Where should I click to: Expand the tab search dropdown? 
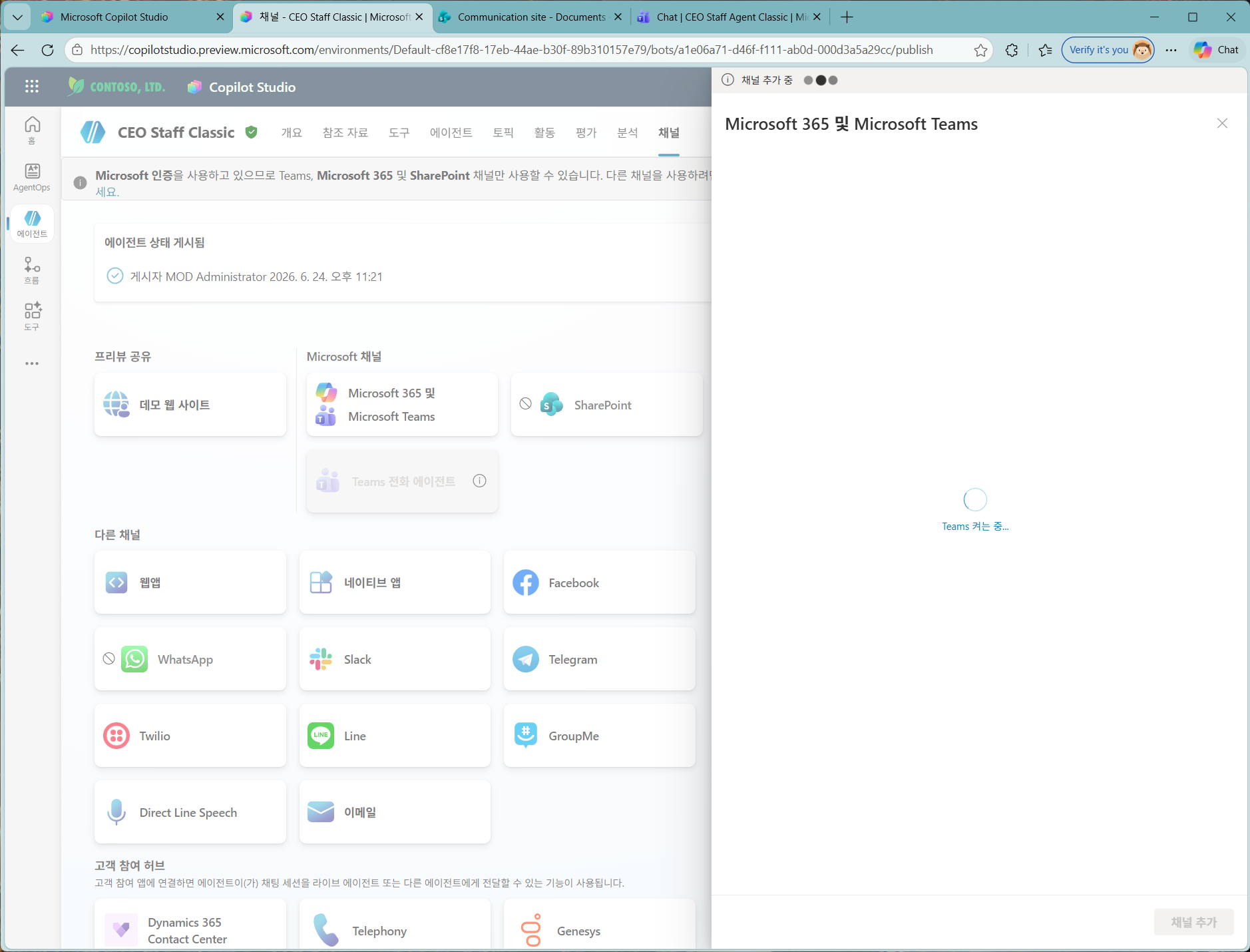[17, 17]
